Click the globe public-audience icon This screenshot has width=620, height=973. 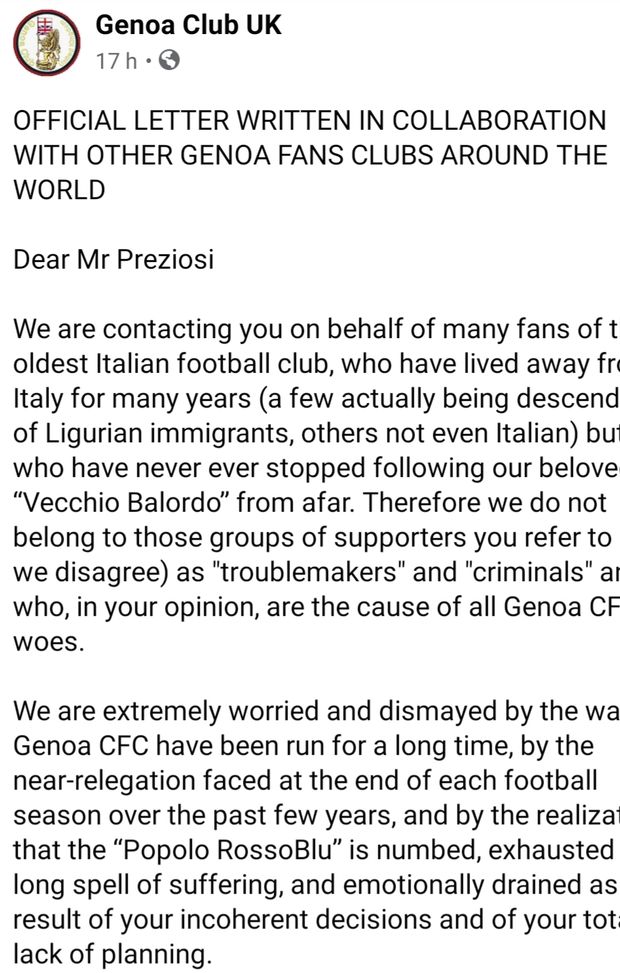169,61
